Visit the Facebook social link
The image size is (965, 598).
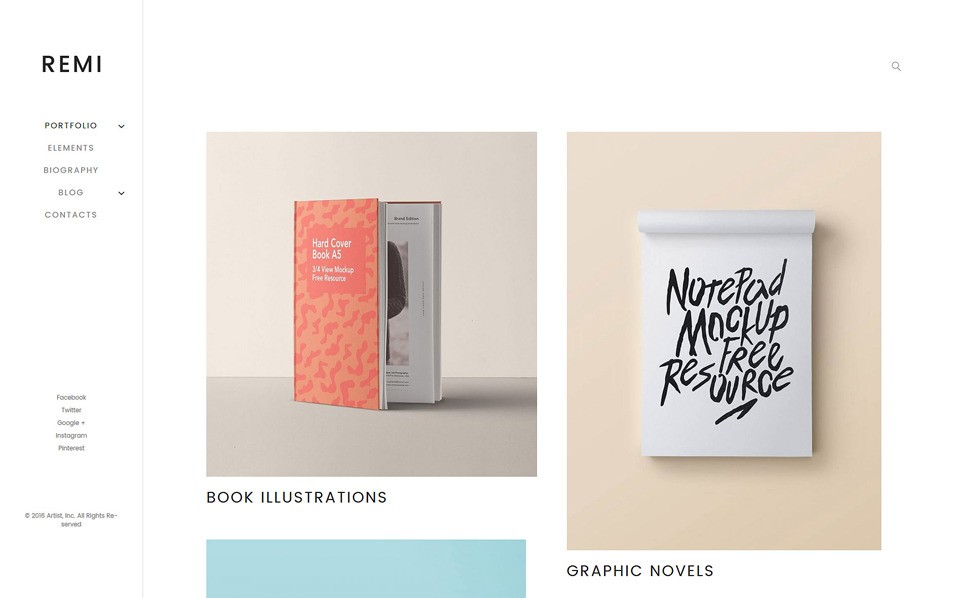point(71,397)
